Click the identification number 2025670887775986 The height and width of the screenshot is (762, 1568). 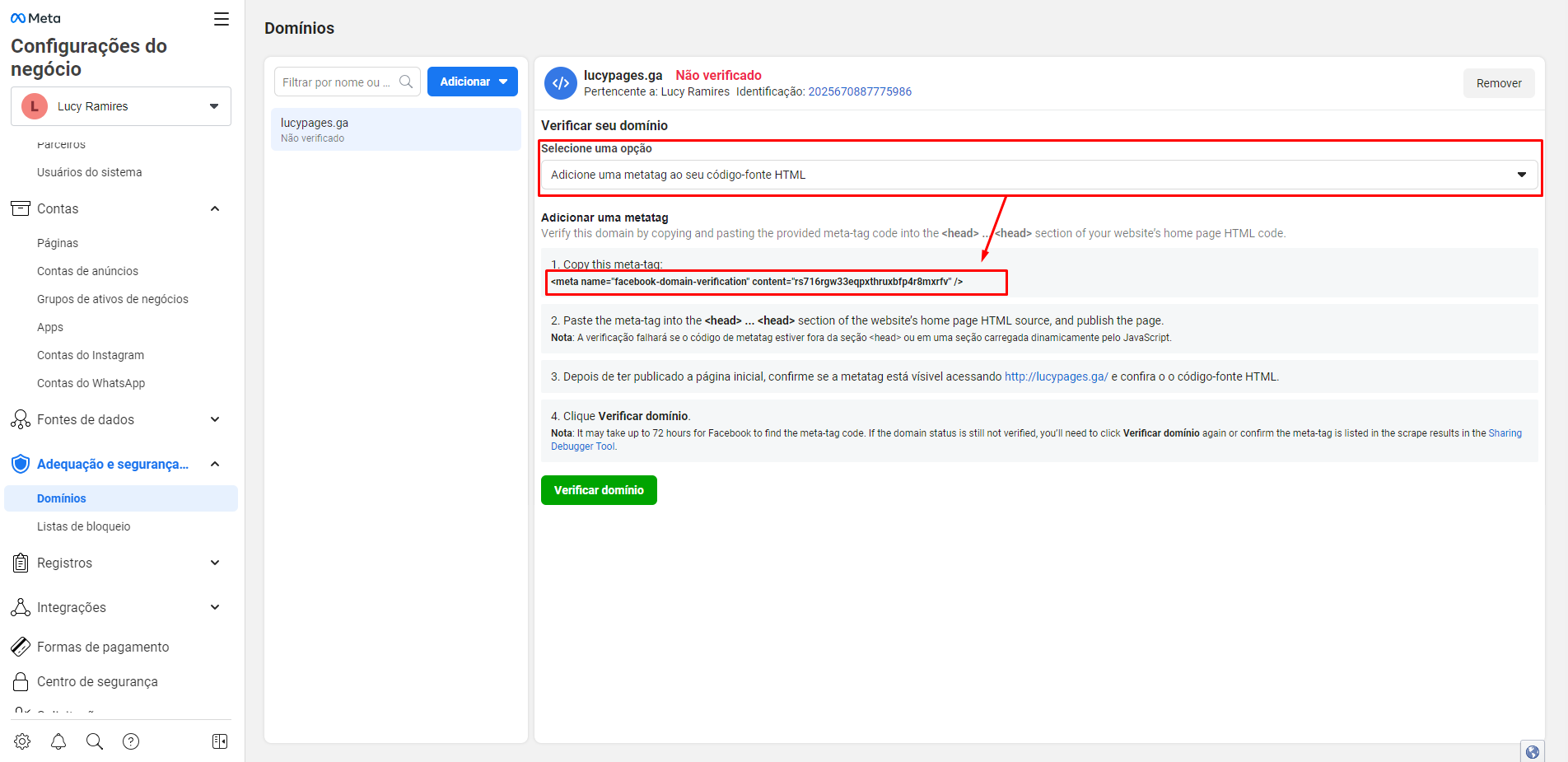click(x=860, y=91)
